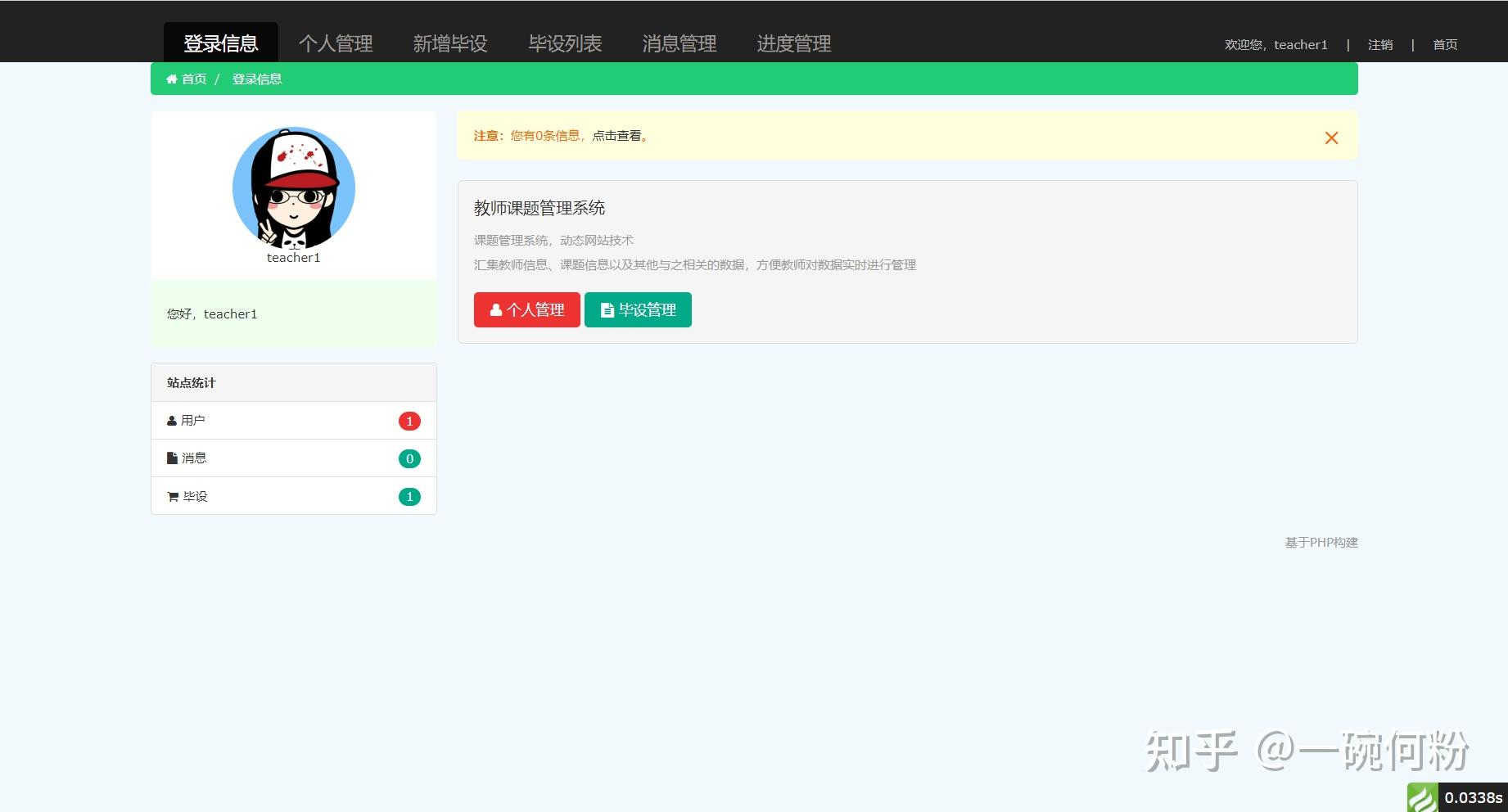The height and width of the screenshot is (812, 1508).
Task: Dismiss the yellow notification with the × button
Action: point(1331,138)
